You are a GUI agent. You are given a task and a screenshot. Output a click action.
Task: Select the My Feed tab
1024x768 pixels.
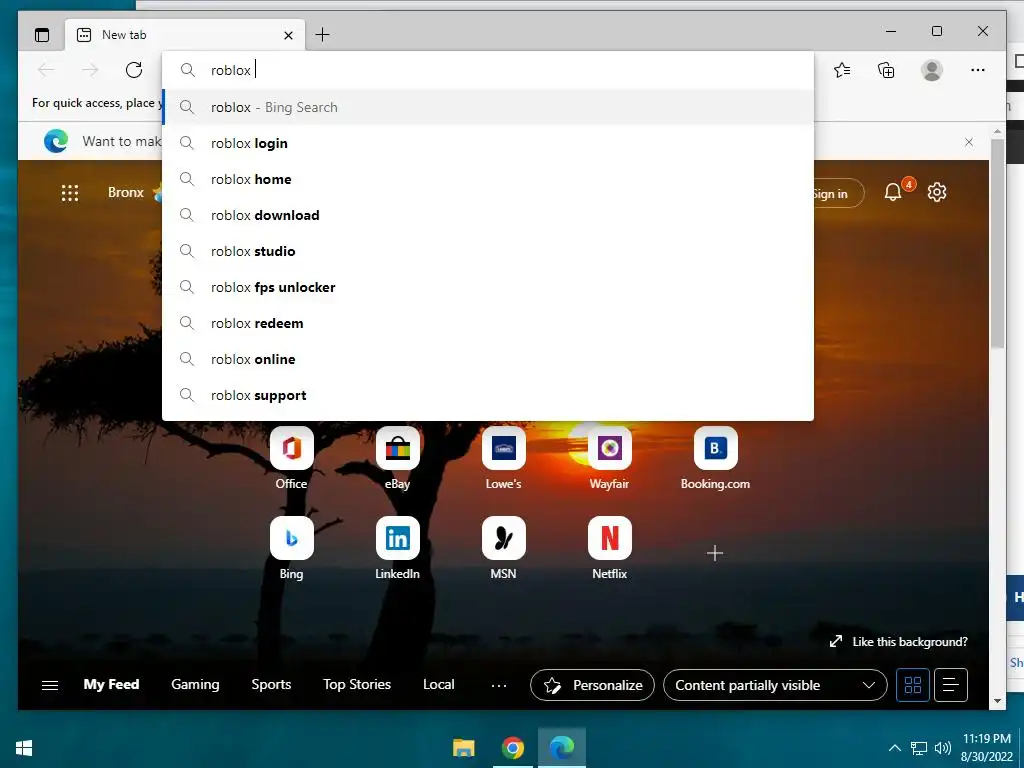coord(111,684)
